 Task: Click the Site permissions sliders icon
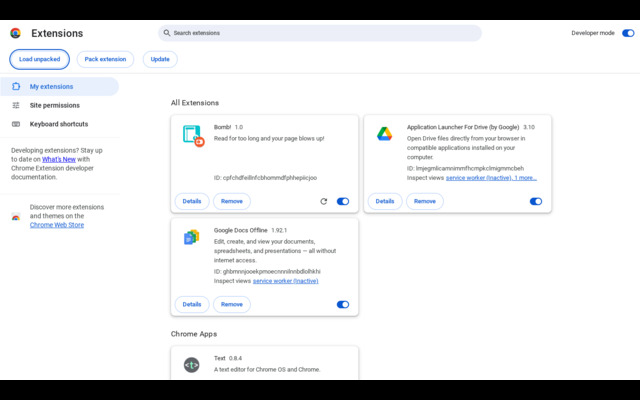pyautogui.click(x=16, y=105)
